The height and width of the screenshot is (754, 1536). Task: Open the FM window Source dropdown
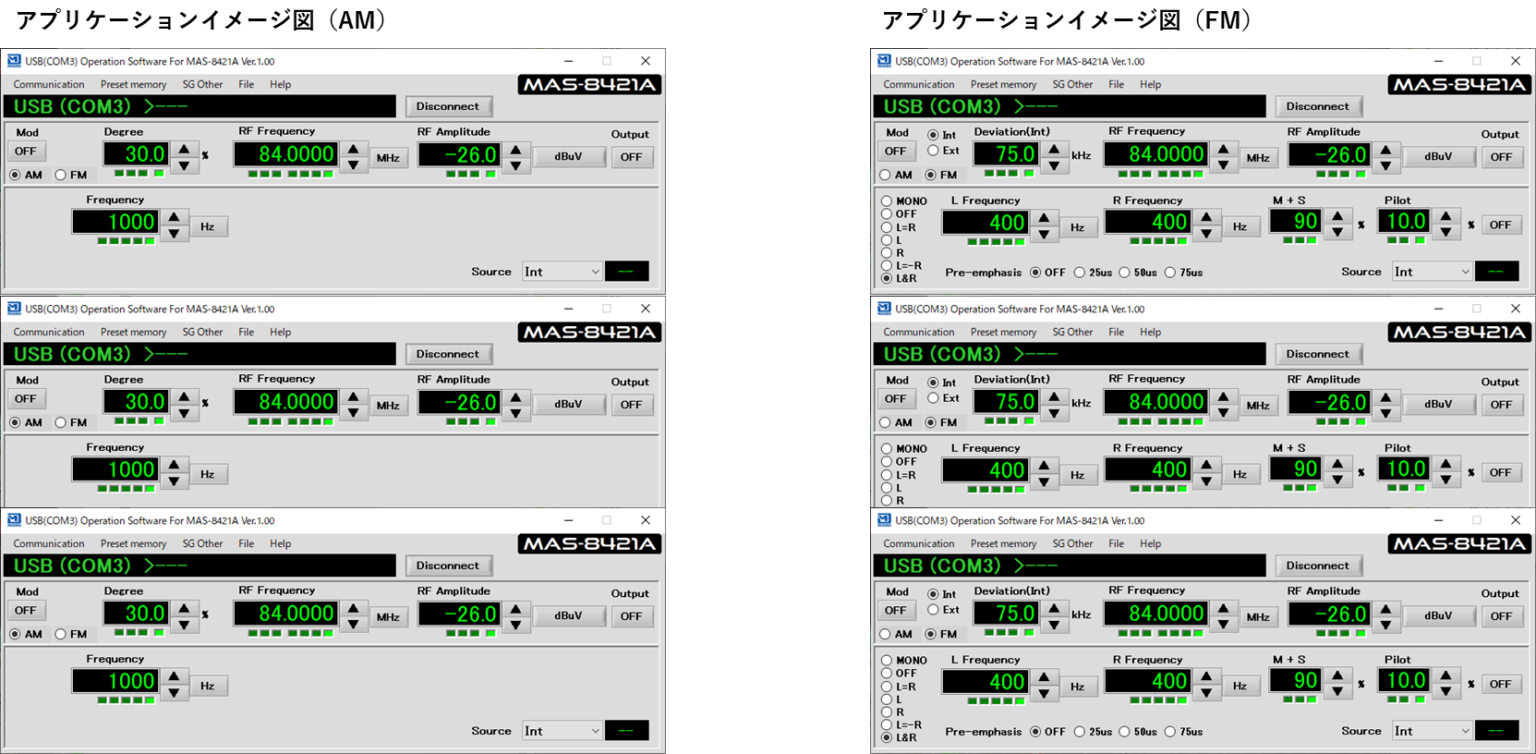point(1431,270)
